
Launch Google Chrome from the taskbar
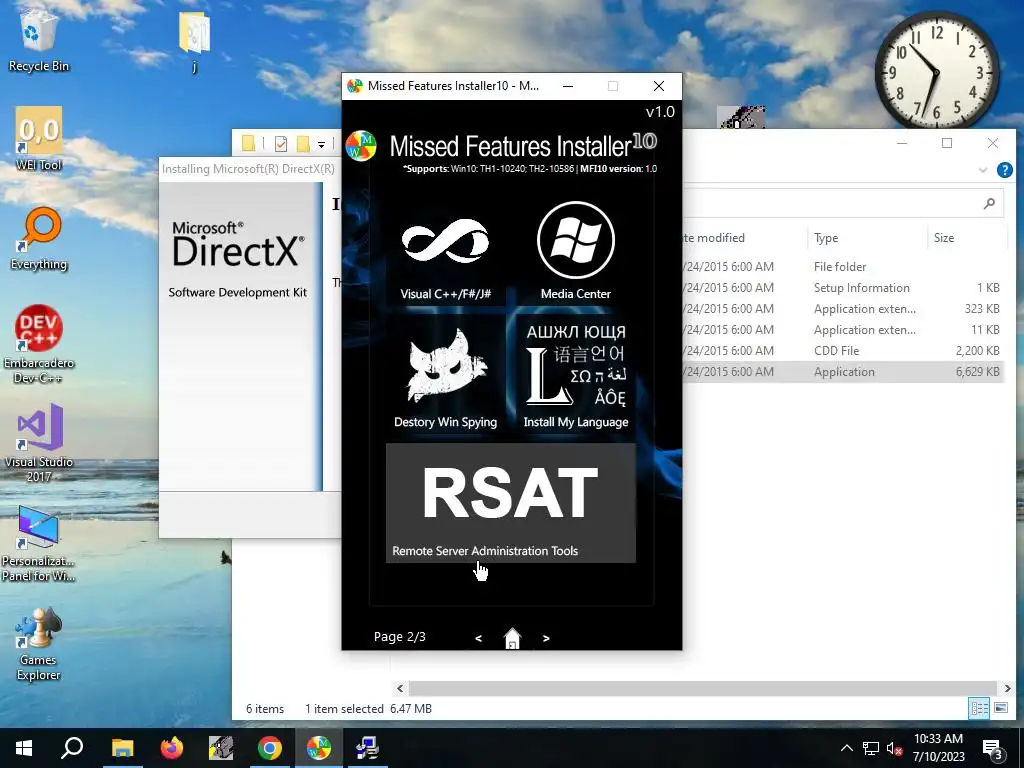(x=269, y=748)
